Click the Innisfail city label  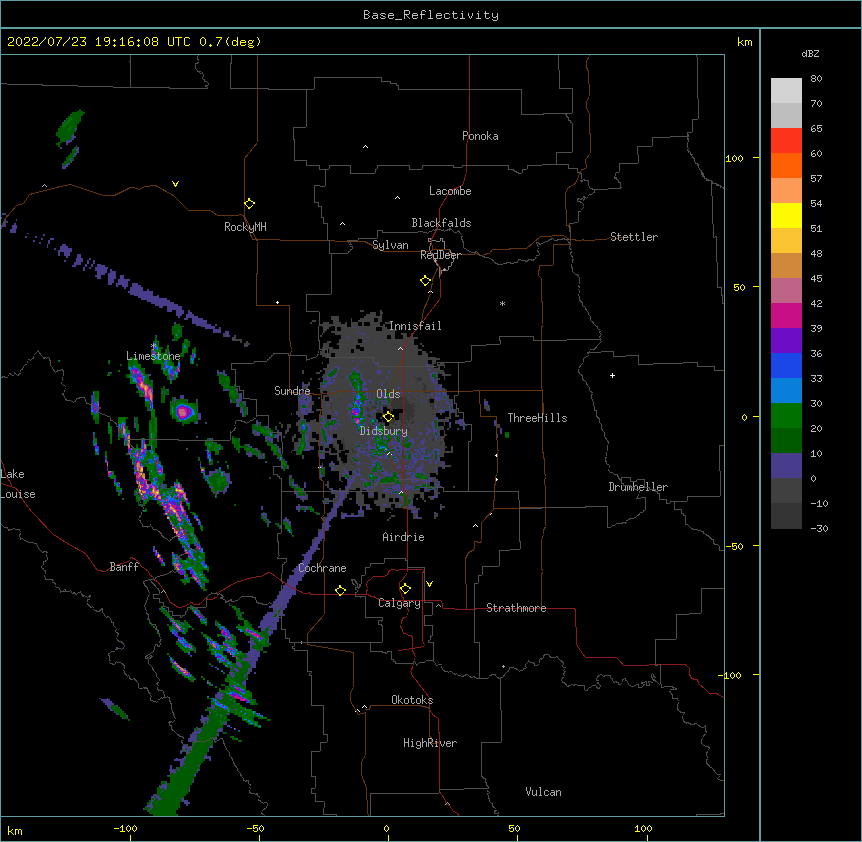[415, 326]
